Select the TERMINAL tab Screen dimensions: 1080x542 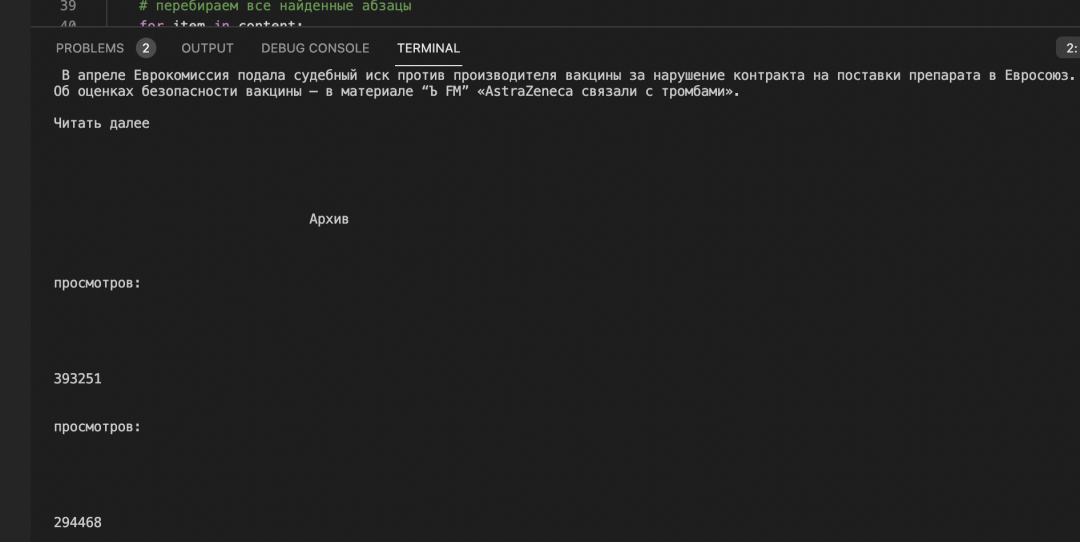click(428, 48)
